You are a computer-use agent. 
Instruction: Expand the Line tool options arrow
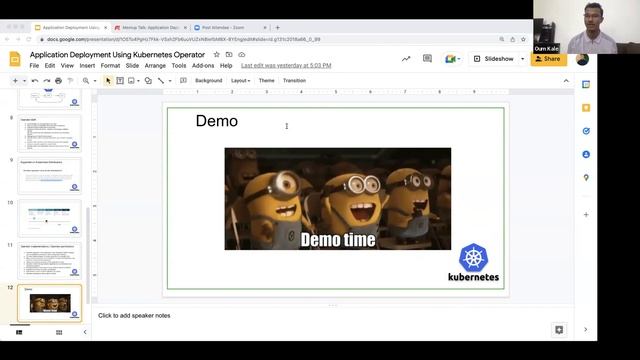click(170, 81)
